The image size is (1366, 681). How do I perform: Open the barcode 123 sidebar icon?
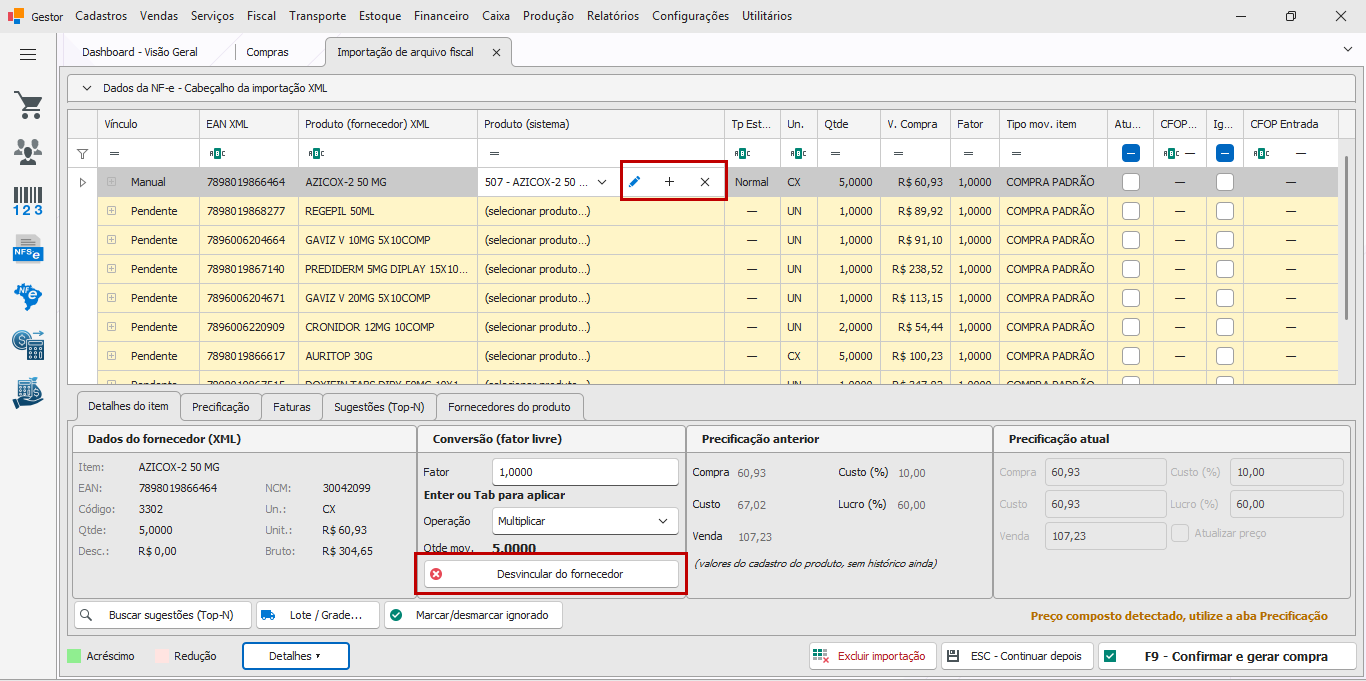point(28,200)
